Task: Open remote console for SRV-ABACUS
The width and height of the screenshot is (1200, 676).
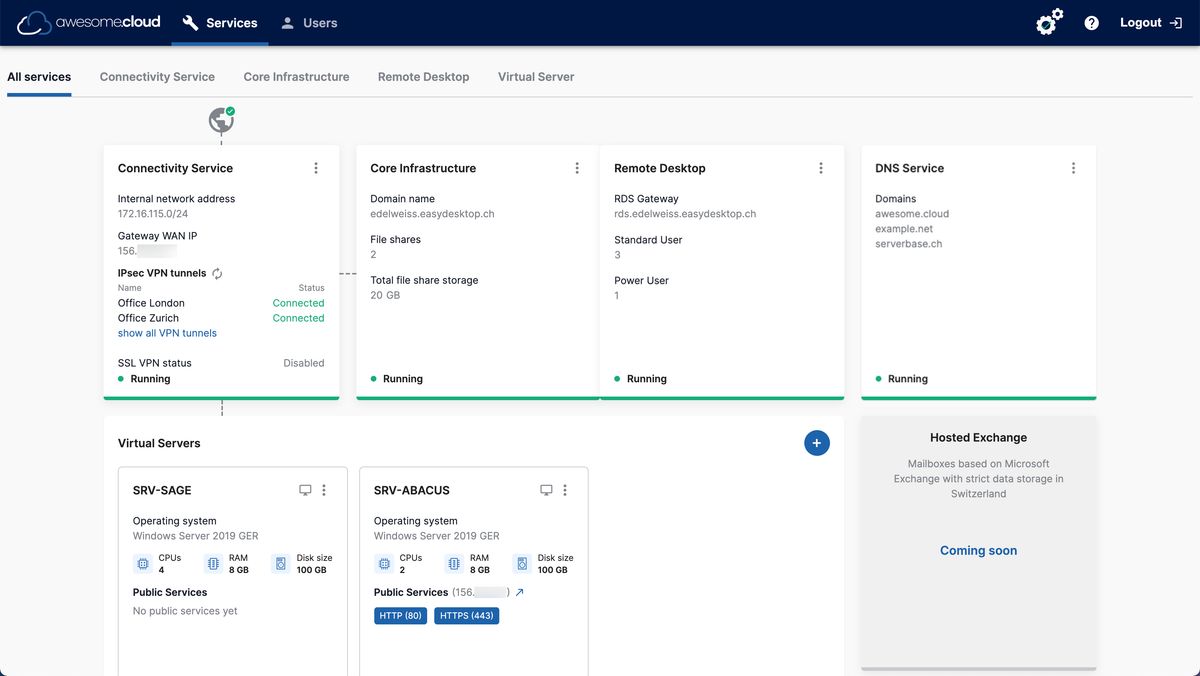Action: (x=546, y=490)
